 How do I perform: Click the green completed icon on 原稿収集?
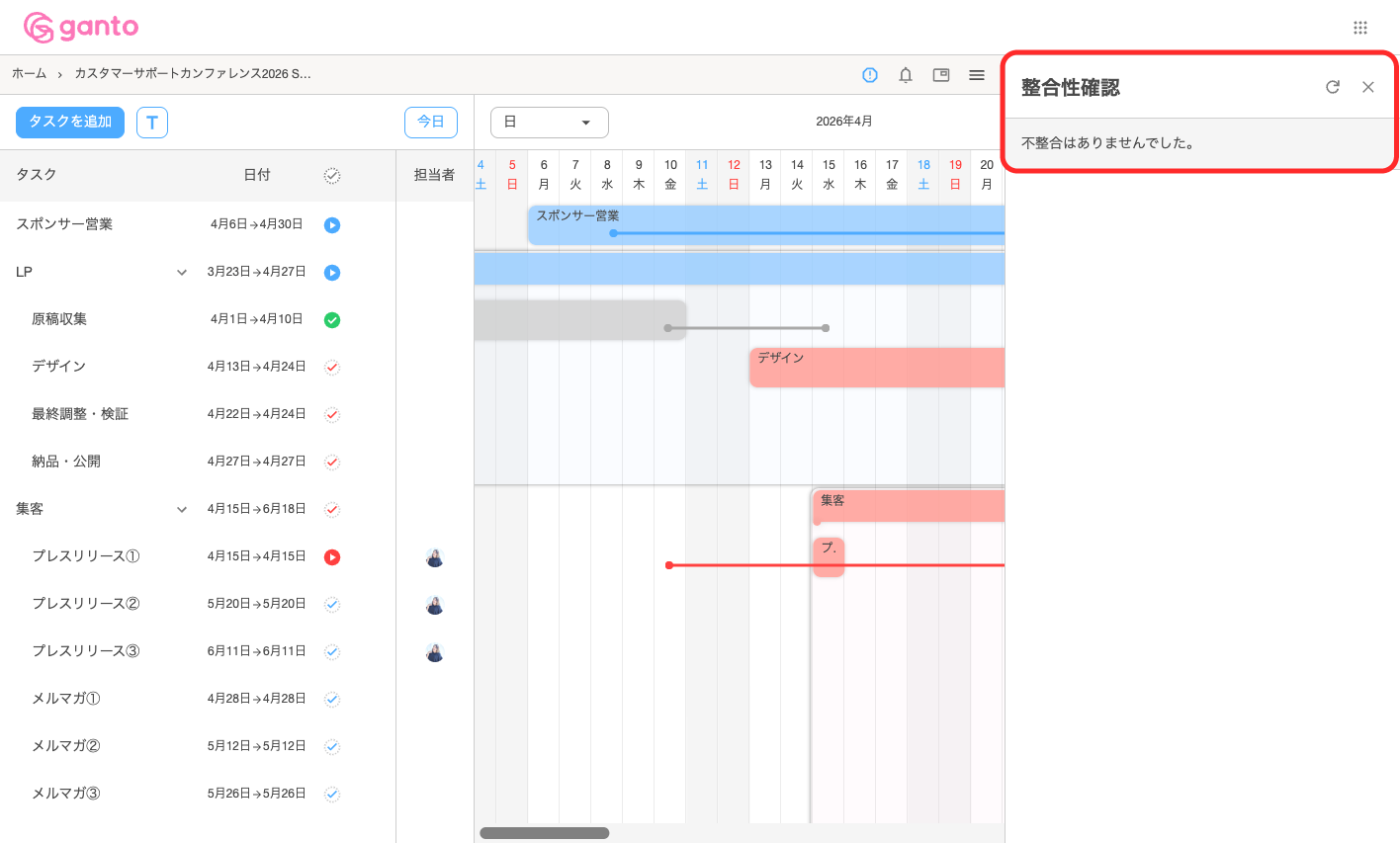pos(331,318)
